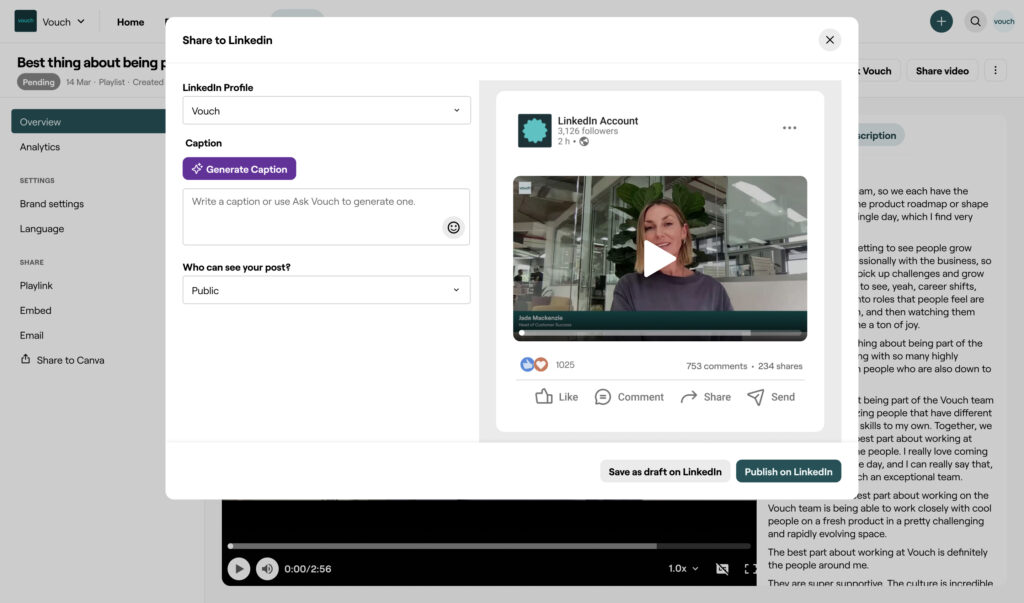Click the Share video button

[942, 71]
